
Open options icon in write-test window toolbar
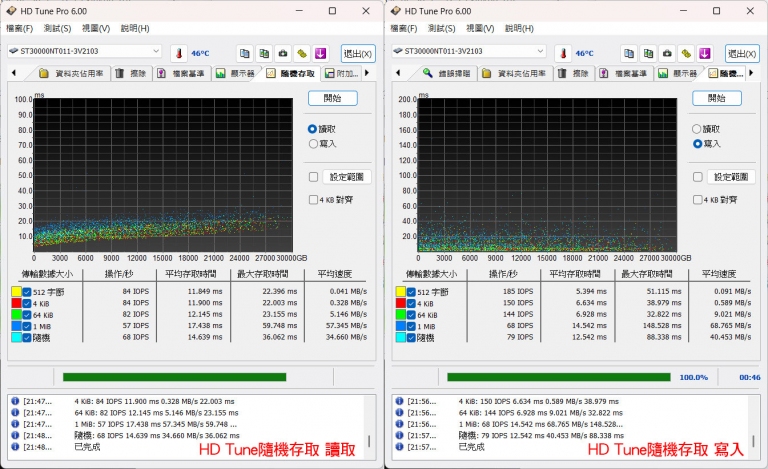(x=686, y=53)
